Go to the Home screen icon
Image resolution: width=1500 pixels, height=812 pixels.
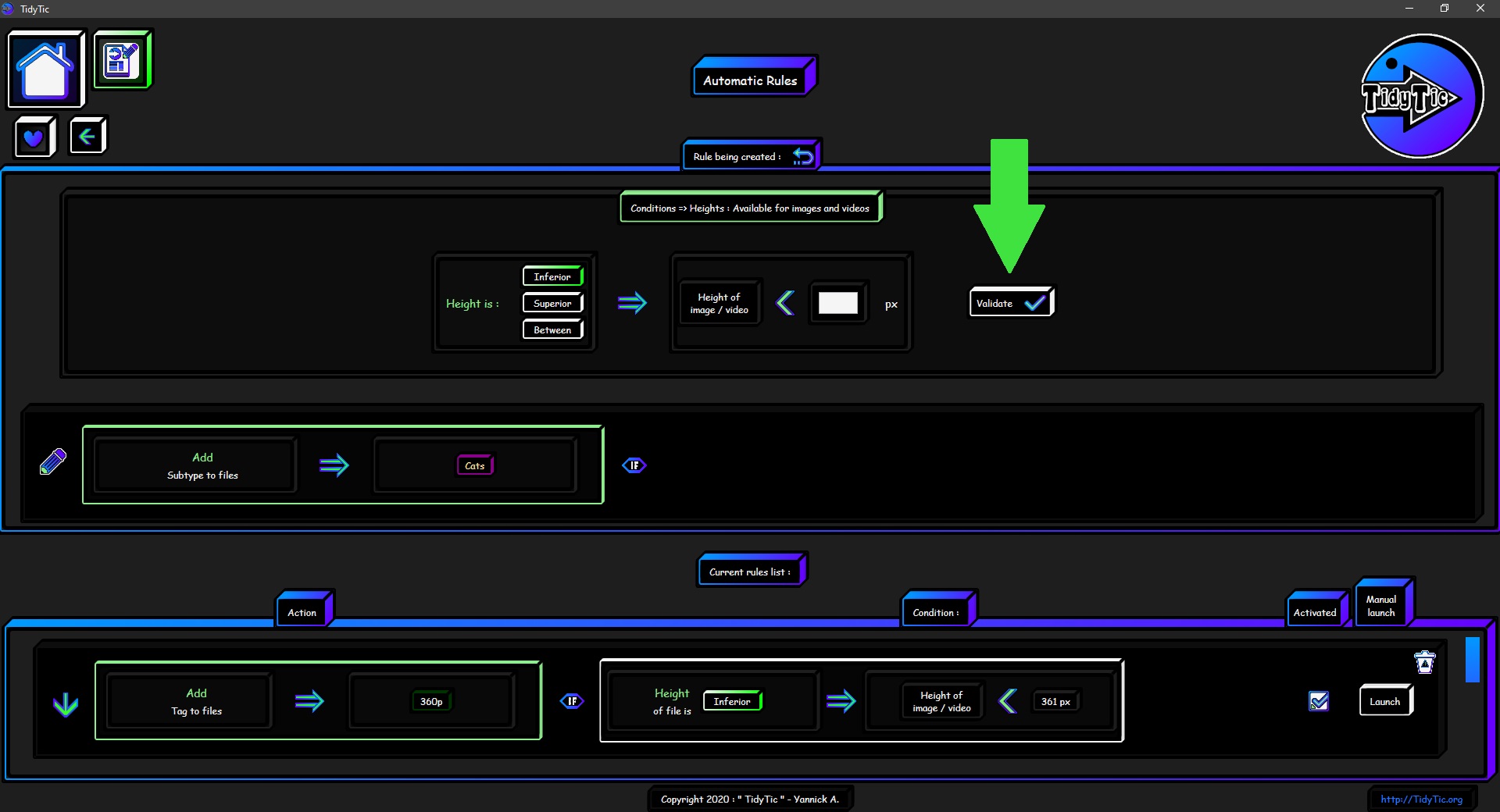pyautogui.click(x=46, y=69)
